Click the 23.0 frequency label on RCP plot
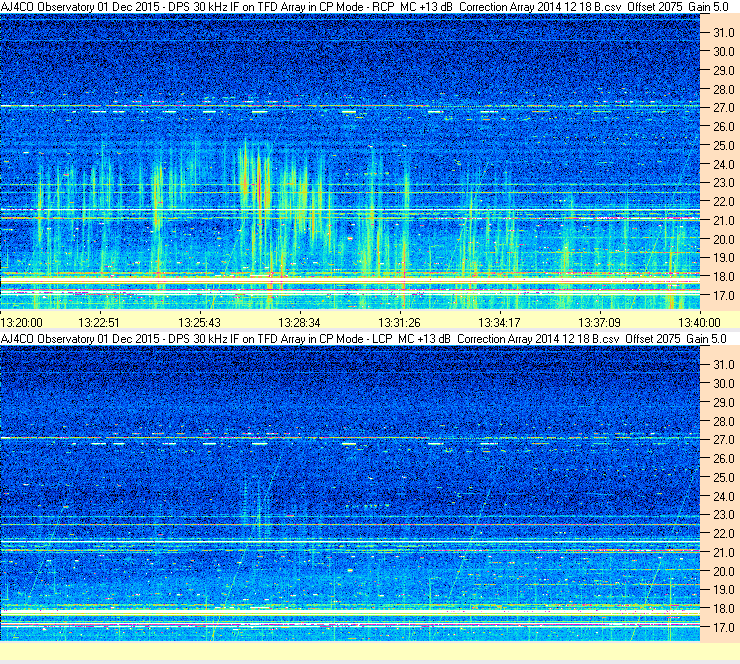Image resolution: width=740 pixels, height=664 pixels. click(723, 183)
